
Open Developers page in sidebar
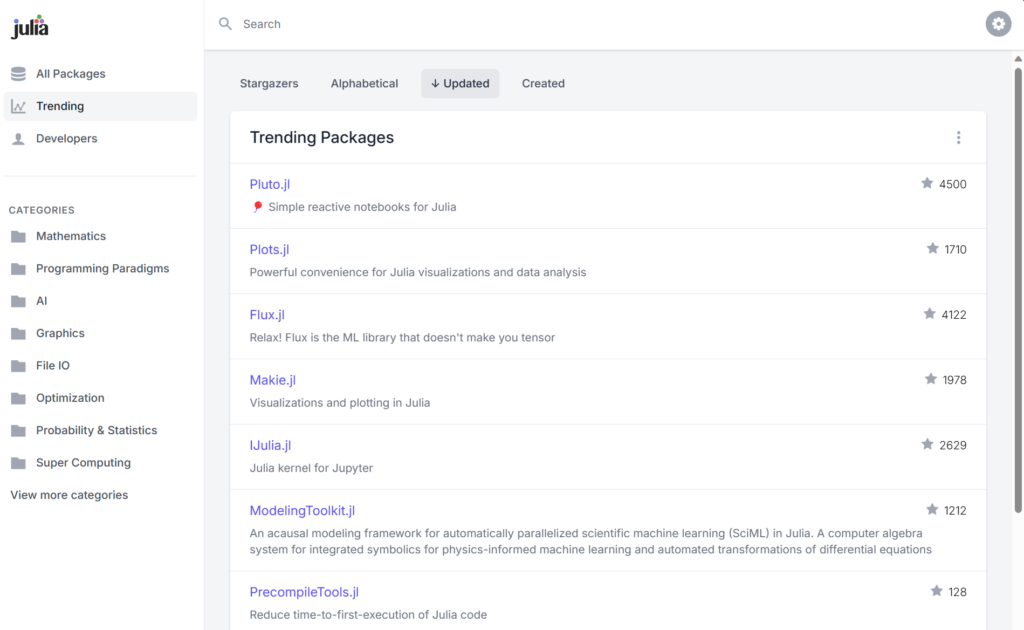[x=101, y=138]
